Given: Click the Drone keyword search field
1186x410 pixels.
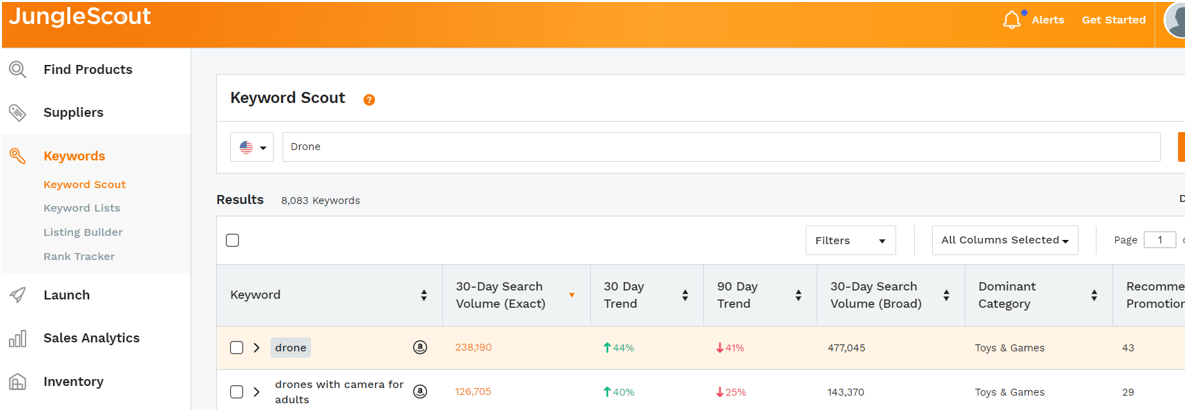Looking at the screenshot, I should (x=722, y=147).
